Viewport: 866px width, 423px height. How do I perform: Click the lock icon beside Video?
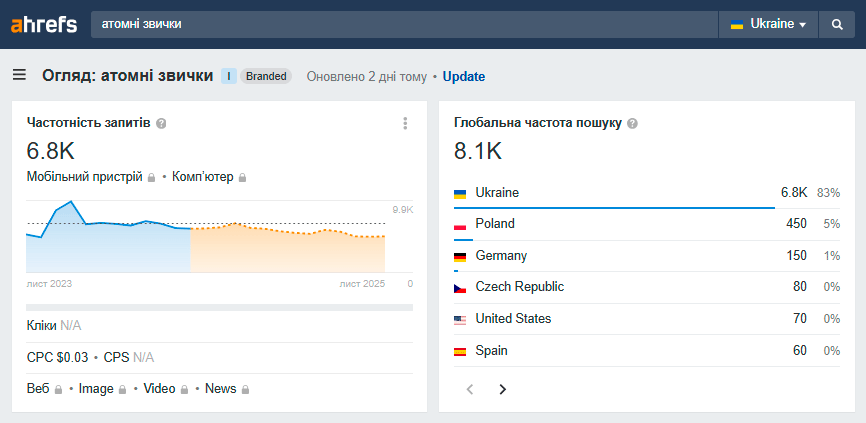pyautogui.click(x=185, y=389)
